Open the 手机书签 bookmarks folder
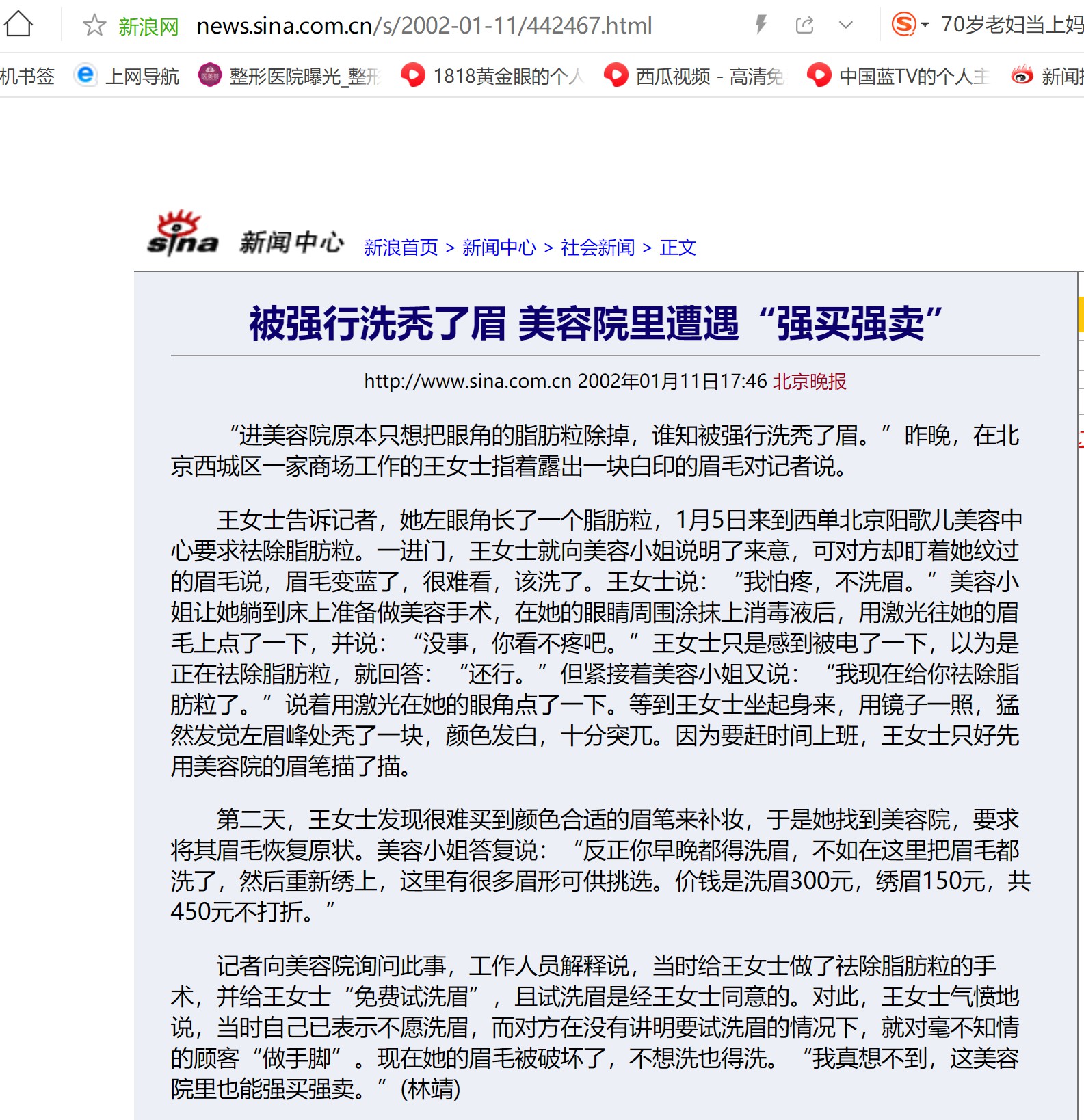1084x1120 pixels. click(x=27, y=76)
